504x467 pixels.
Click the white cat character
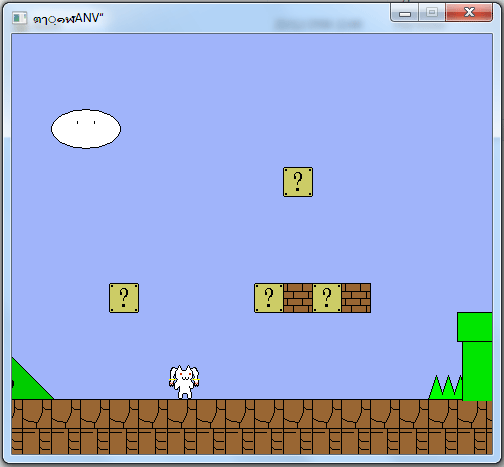(x=184, y=382)
